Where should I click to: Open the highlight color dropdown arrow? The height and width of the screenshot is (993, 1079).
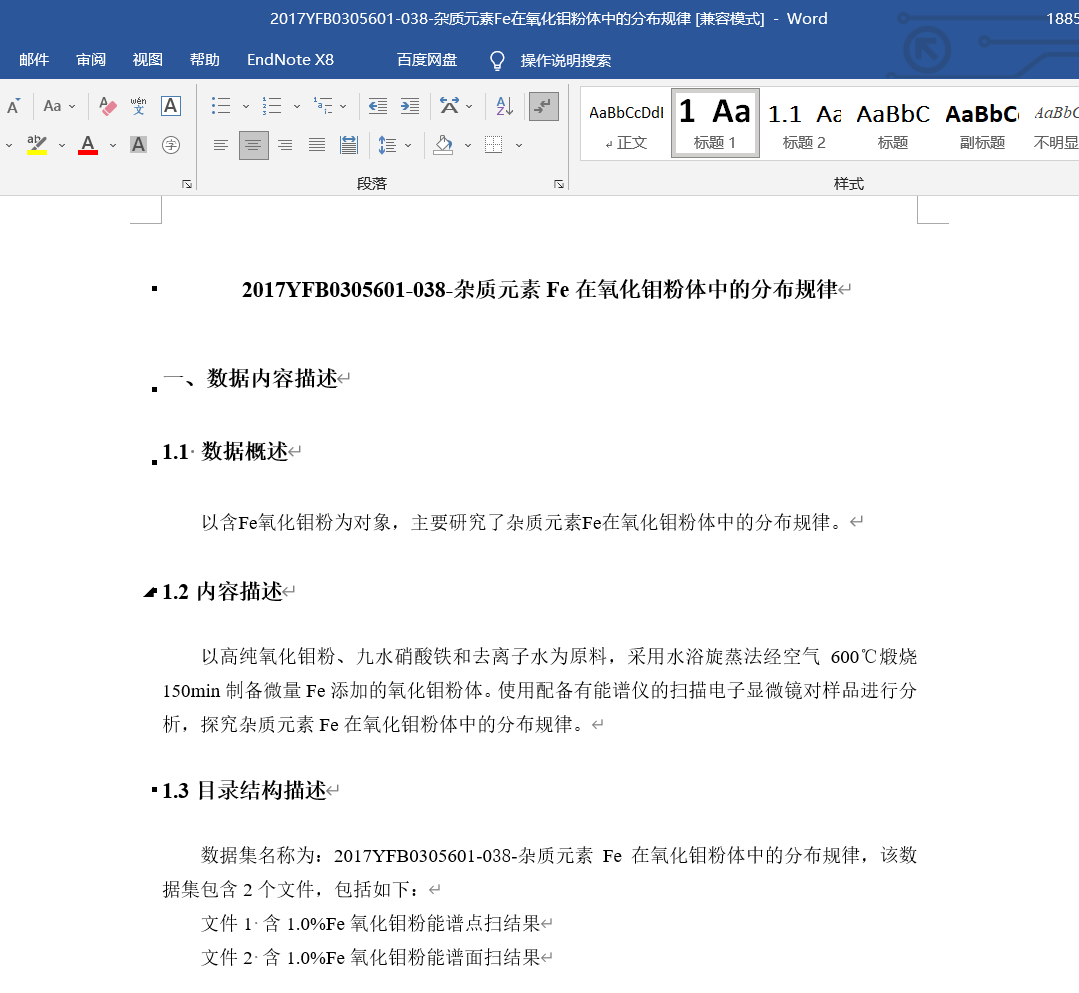pos(62,145)
